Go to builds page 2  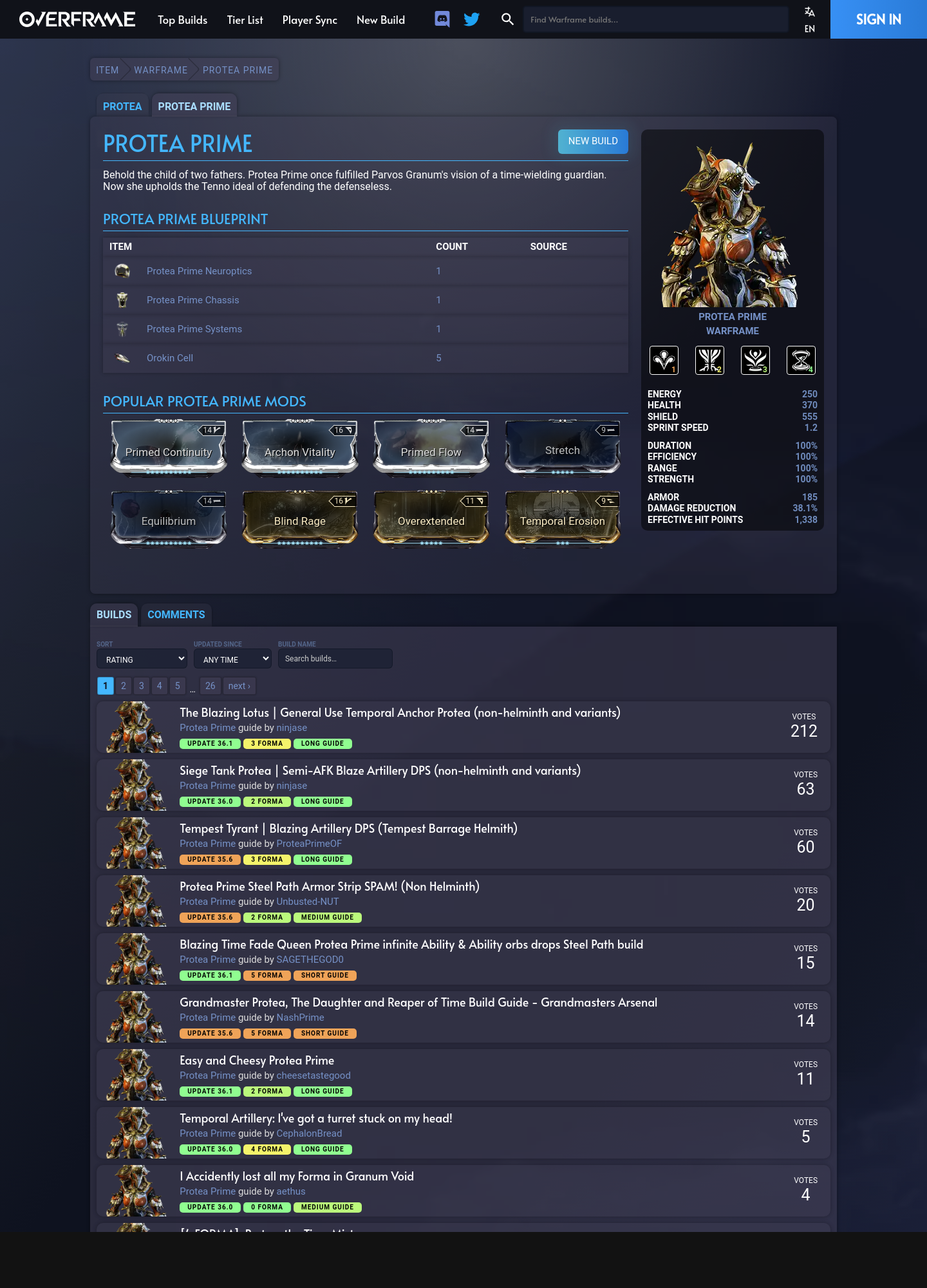click(x=124, y=686)
